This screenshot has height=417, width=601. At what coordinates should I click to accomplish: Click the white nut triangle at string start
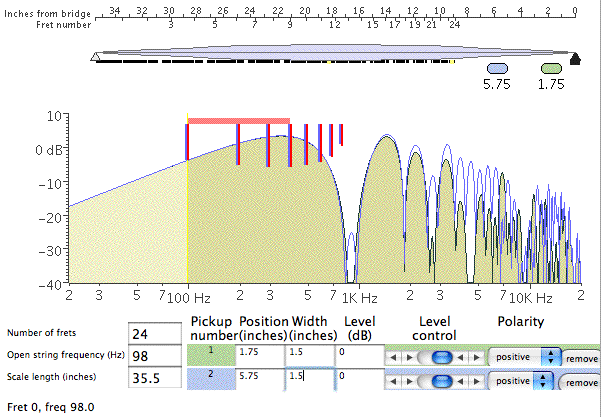point(94,59)
